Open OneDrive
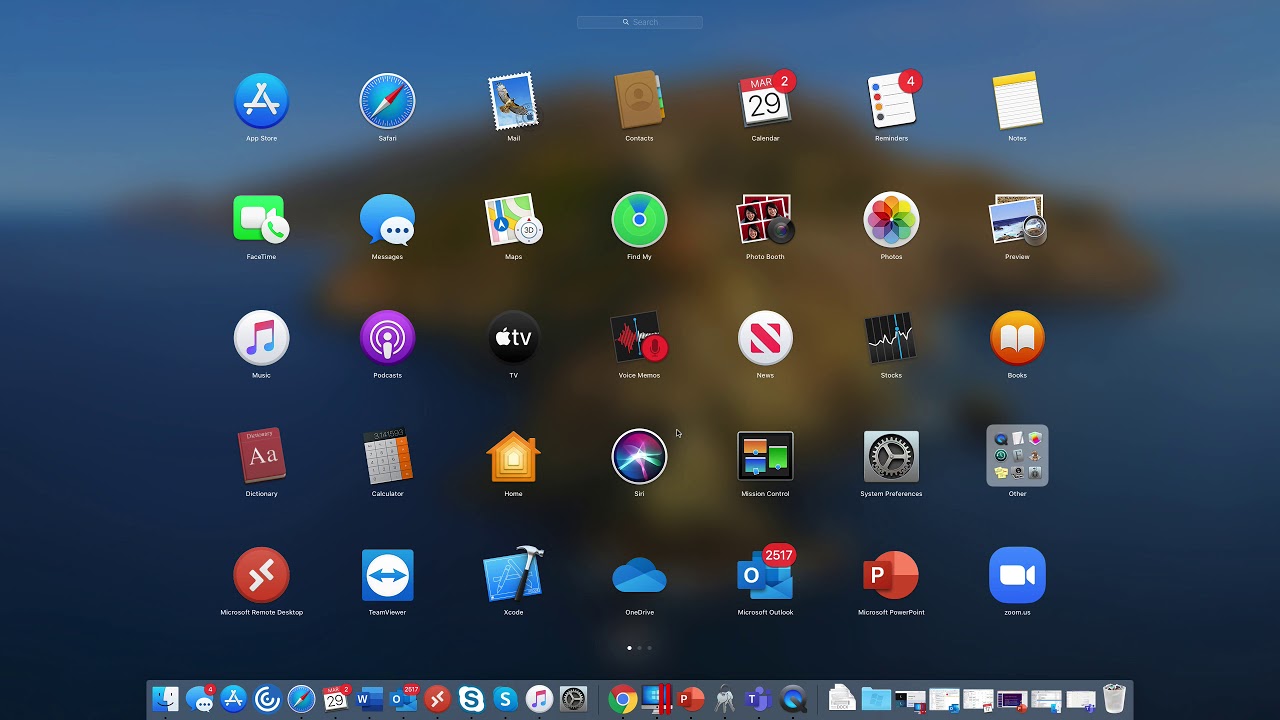The image size is (1280, 720). pos(639,575)
